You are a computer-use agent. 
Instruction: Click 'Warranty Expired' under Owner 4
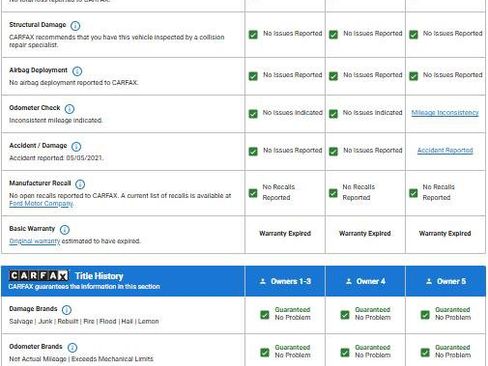tap(365, 233)
